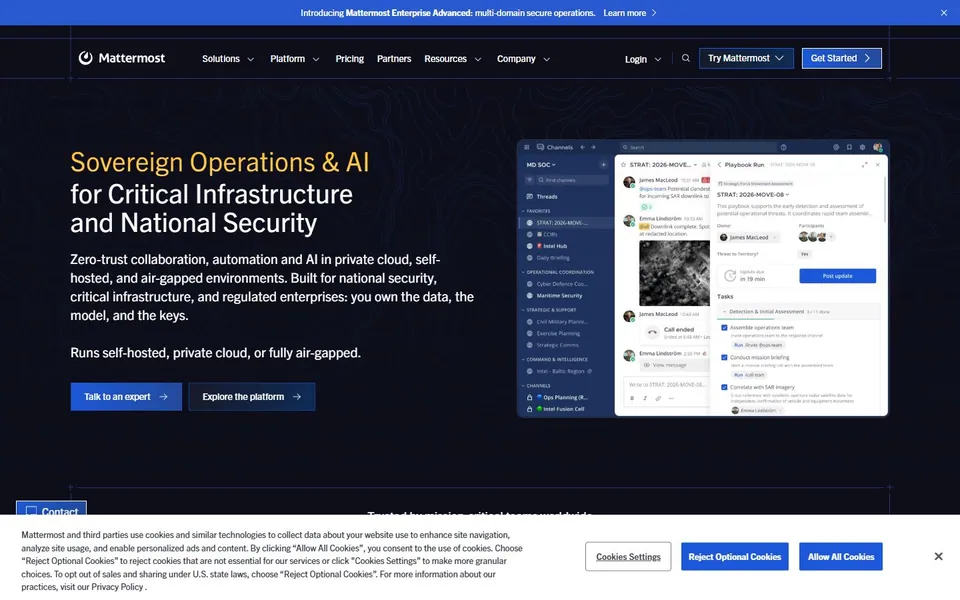Viewport: 960px width, 600px height.
Task: Click the bold icon in the message composer
Action: point(632,399)
